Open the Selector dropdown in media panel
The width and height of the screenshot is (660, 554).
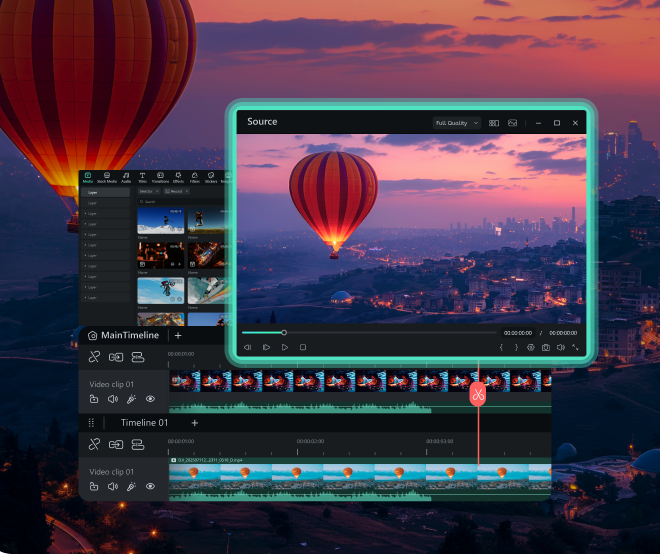point(149,191)
